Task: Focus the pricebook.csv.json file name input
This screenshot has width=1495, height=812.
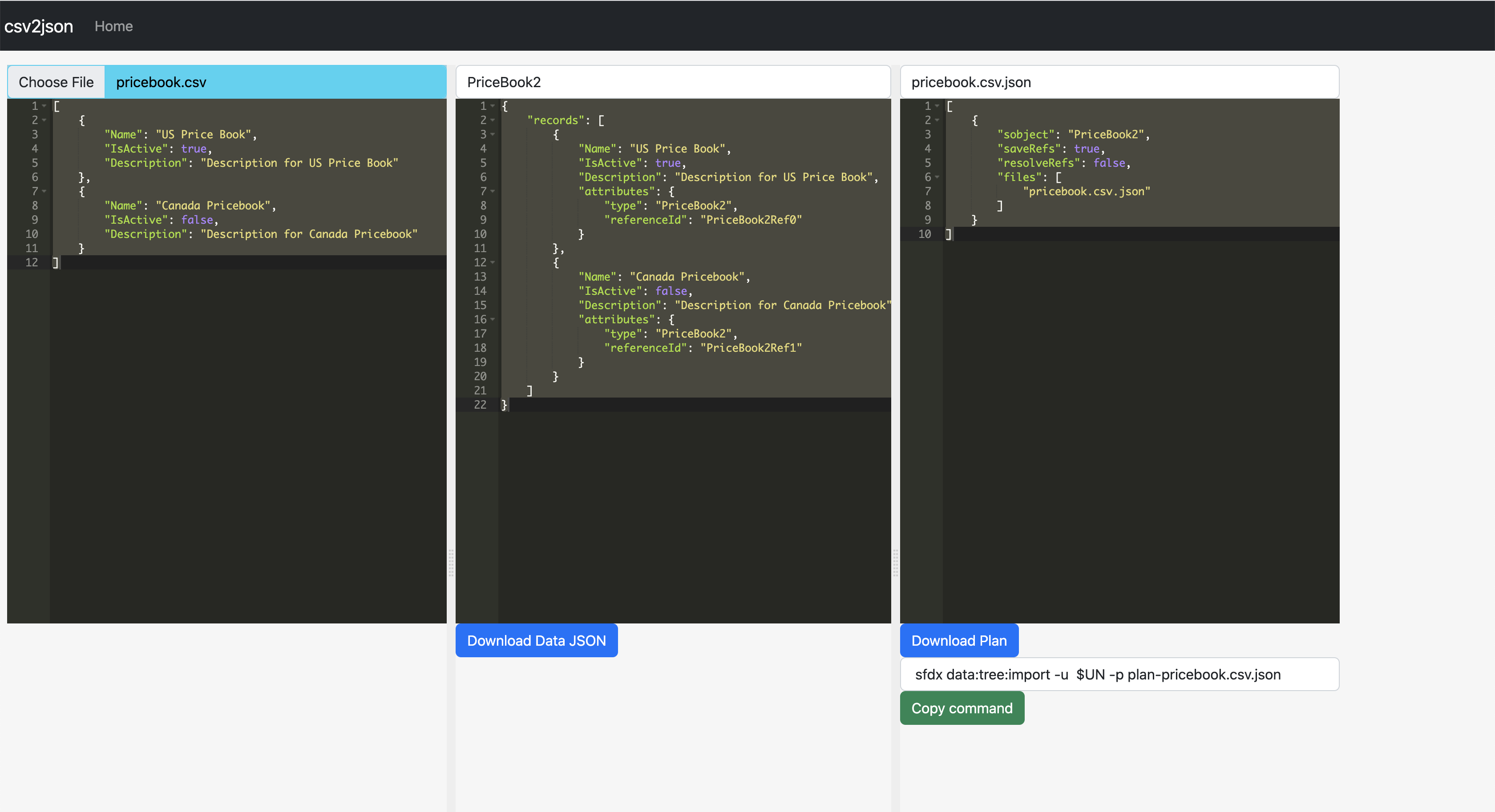Action: pyautogui.click(x=1119, y=82)
